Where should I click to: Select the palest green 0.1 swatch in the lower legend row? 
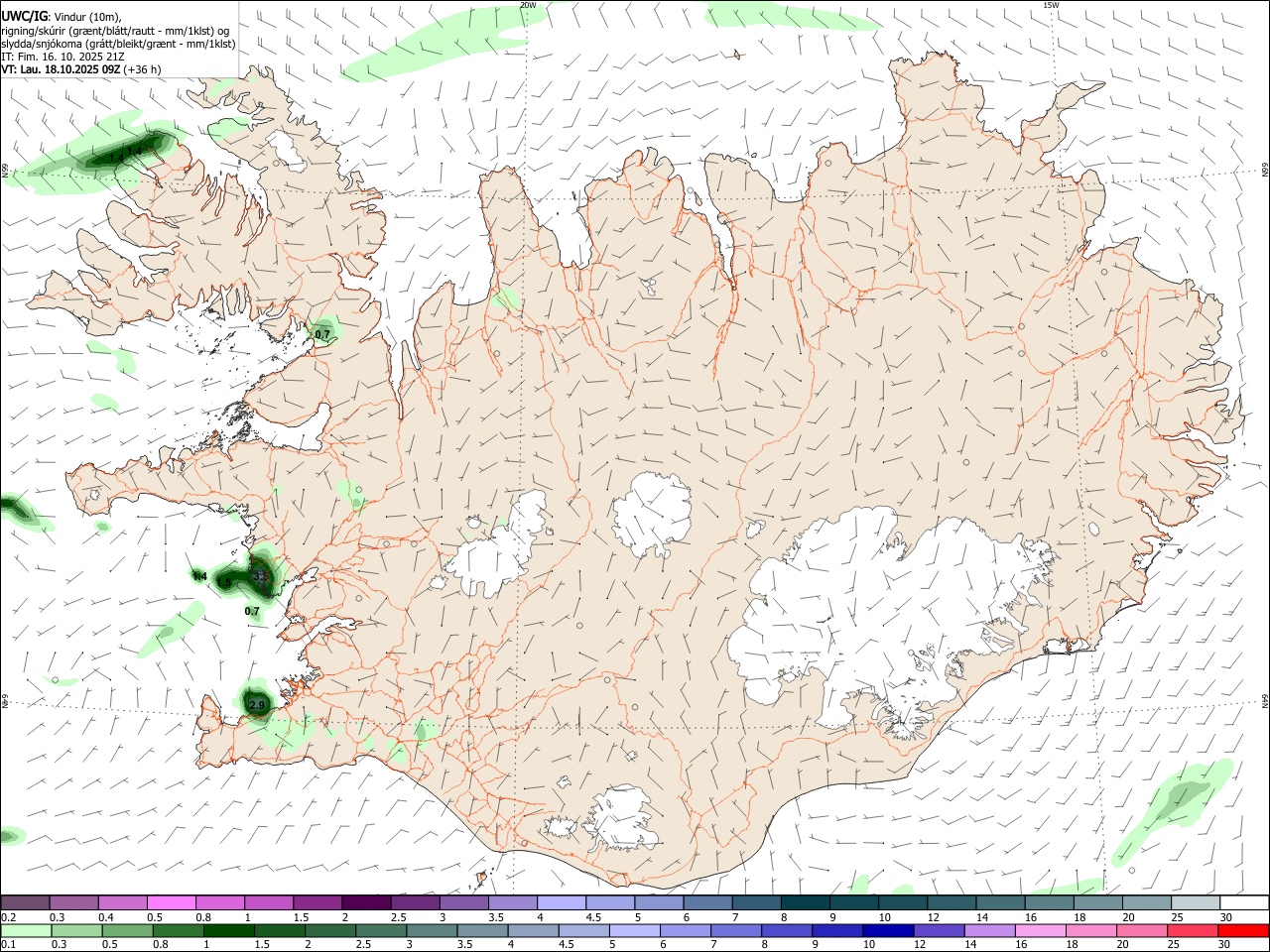click(26, 931)
